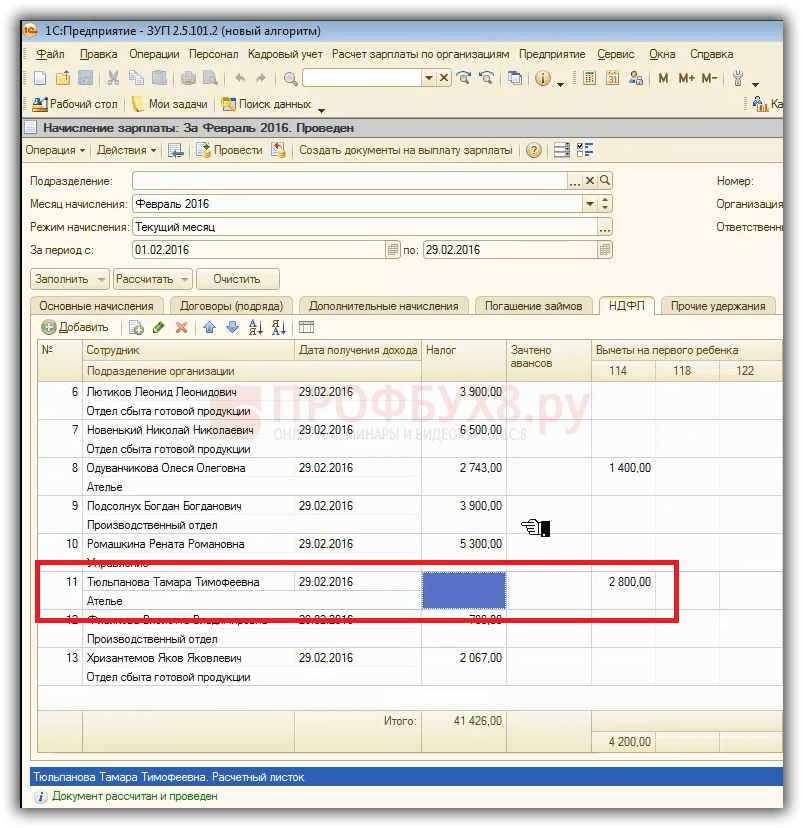
Task: Open calendar for period start date
Action: [x=393, y=250]
